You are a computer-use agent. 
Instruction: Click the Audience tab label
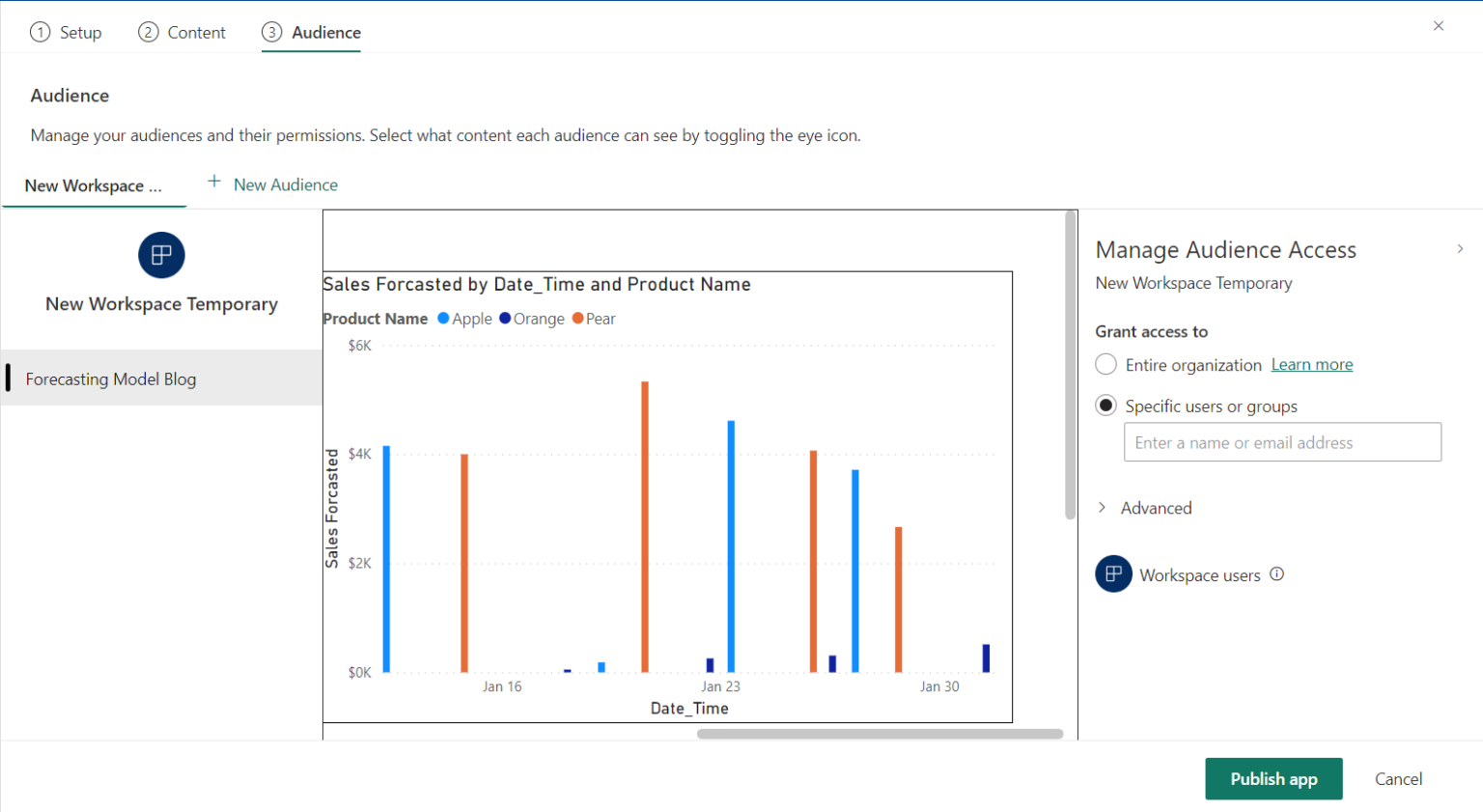pyautogui.click(x=323, y=32)
